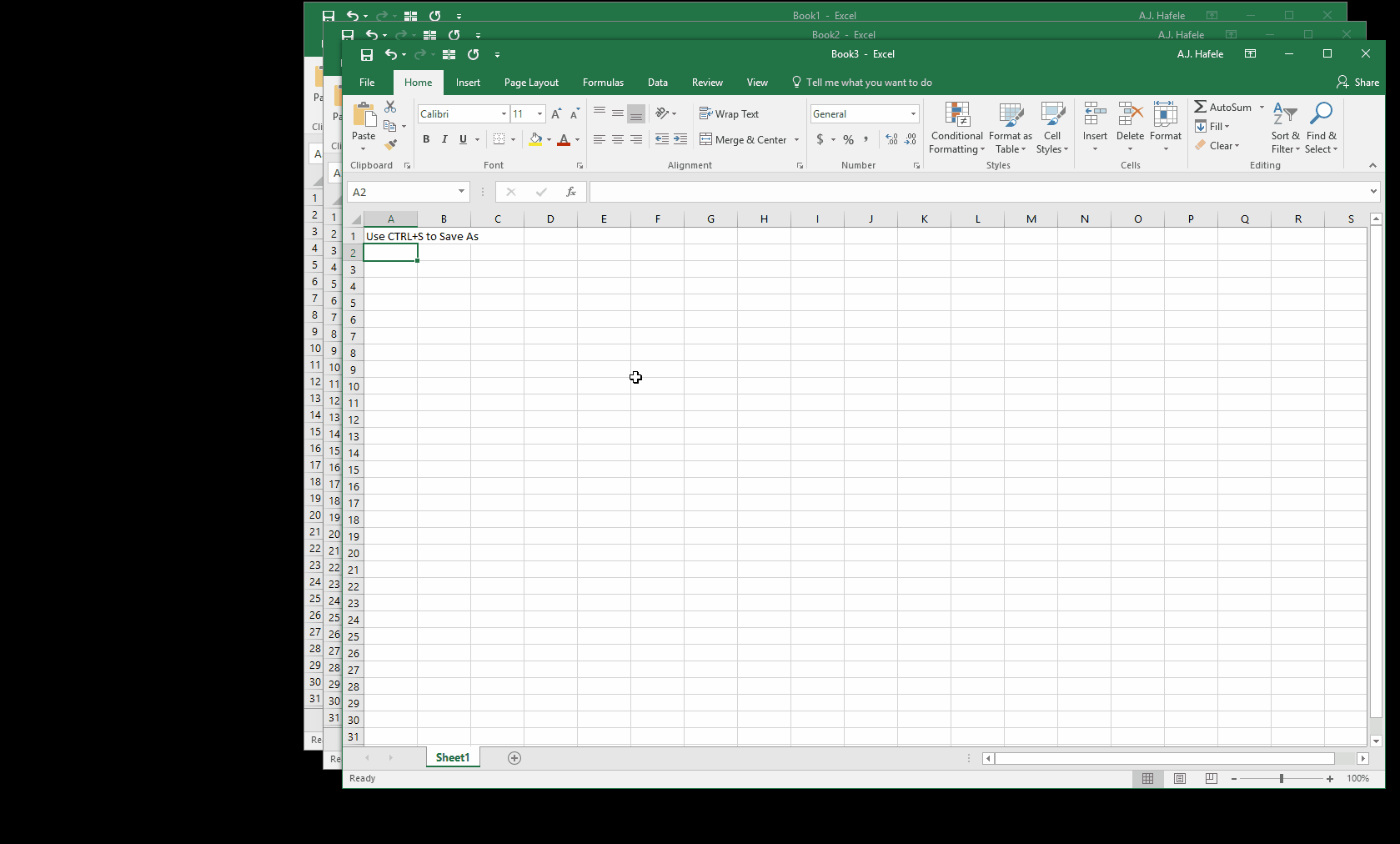1400x844 pixels.
Task: Increase font size with the large A
Action: click(x=556, y=113)
